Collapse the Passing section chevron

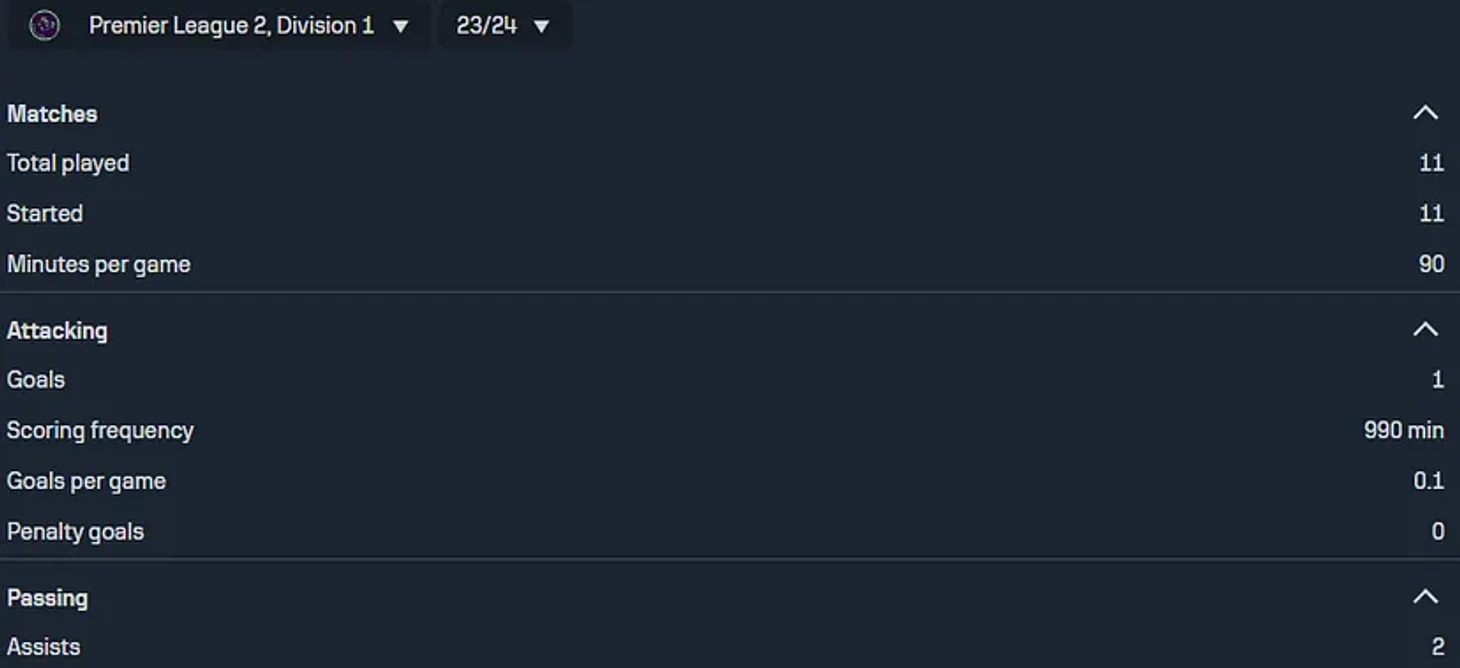point(1425,597)
